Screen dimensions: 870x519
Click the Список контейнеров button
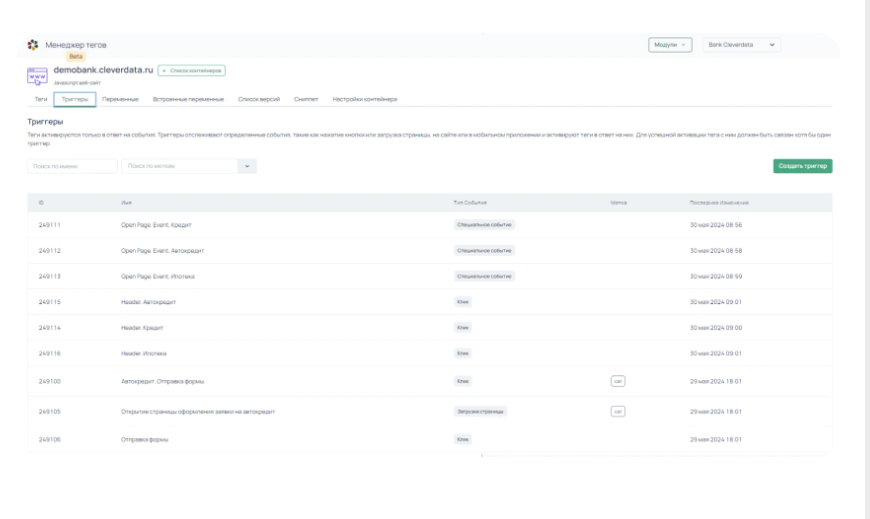click(x=192, y=70)
